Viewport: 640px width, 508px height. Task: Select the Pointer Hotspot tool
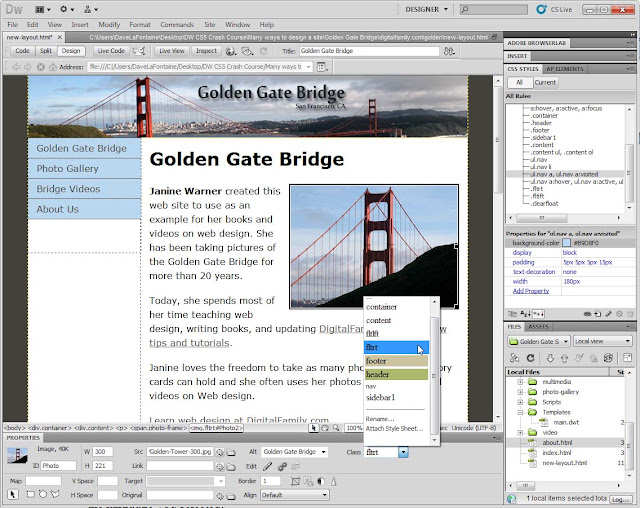tap(13, 494)
